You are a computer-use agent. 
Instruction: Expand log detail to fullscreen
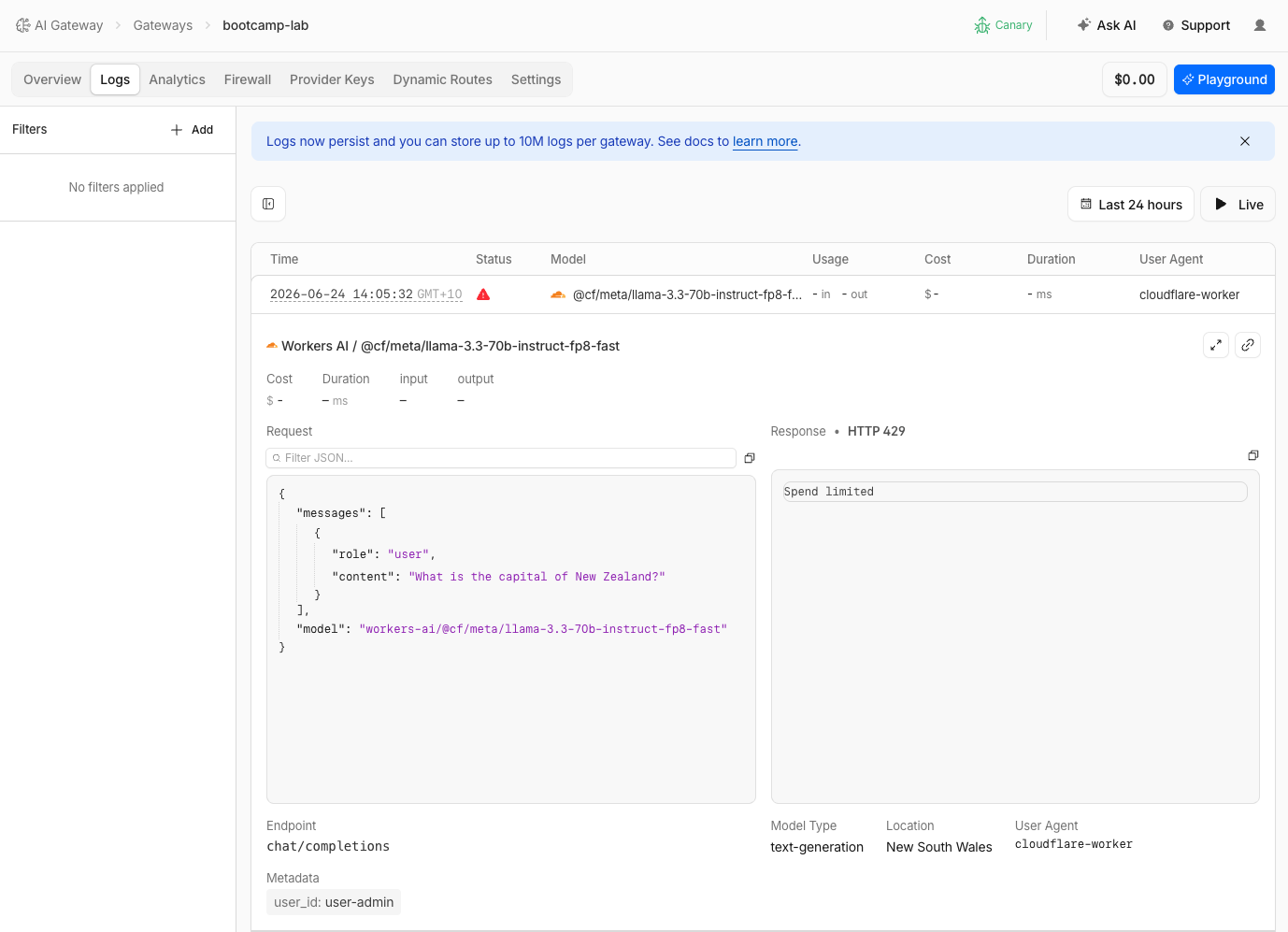[1216, 345]
